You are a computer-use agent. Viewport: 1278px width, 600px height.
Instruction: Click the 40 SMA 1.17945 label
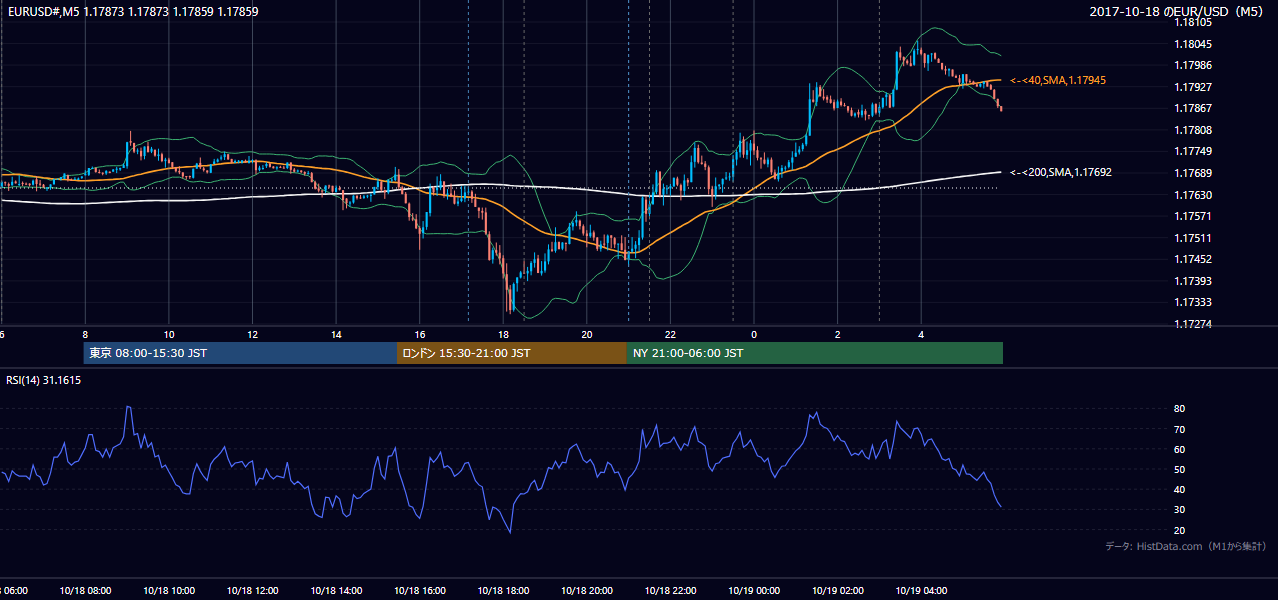coord(1058,80)
